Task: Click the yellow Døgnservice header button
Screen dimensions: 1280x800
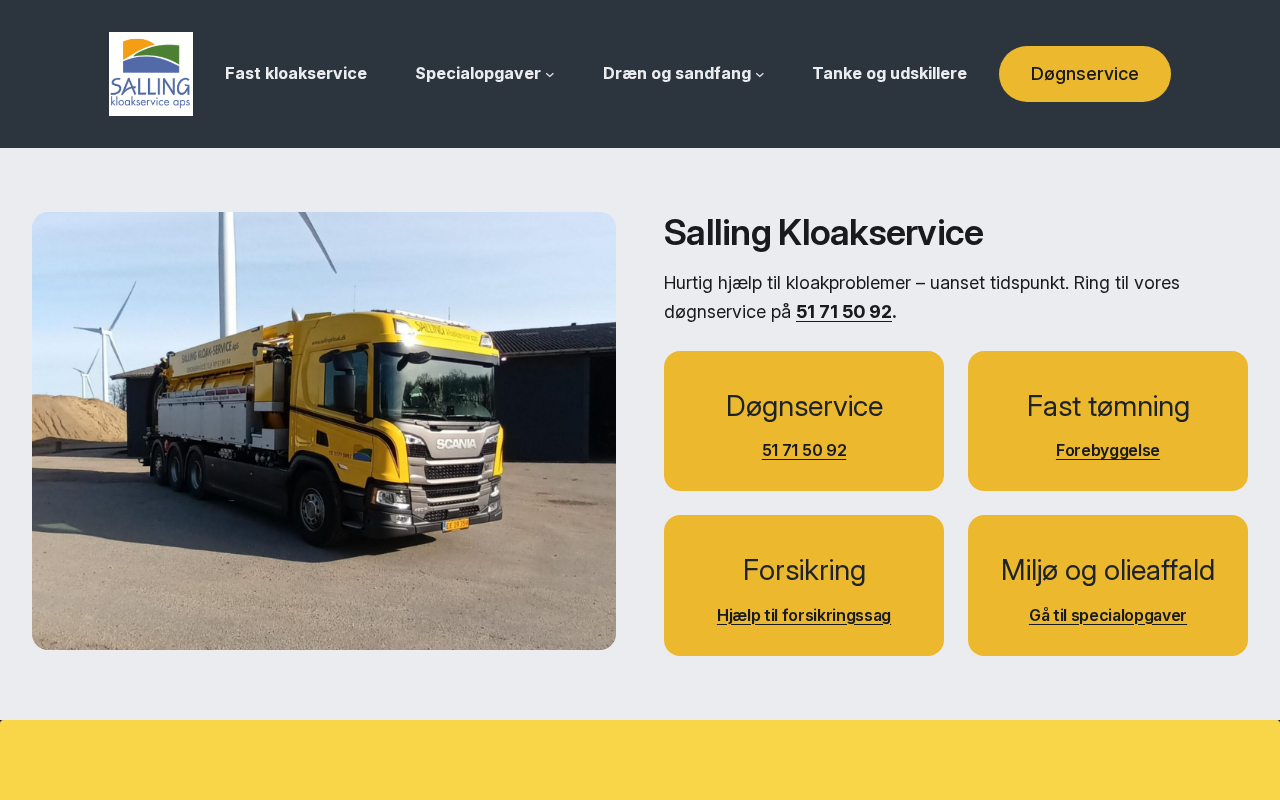Action: pos(1085,74)
